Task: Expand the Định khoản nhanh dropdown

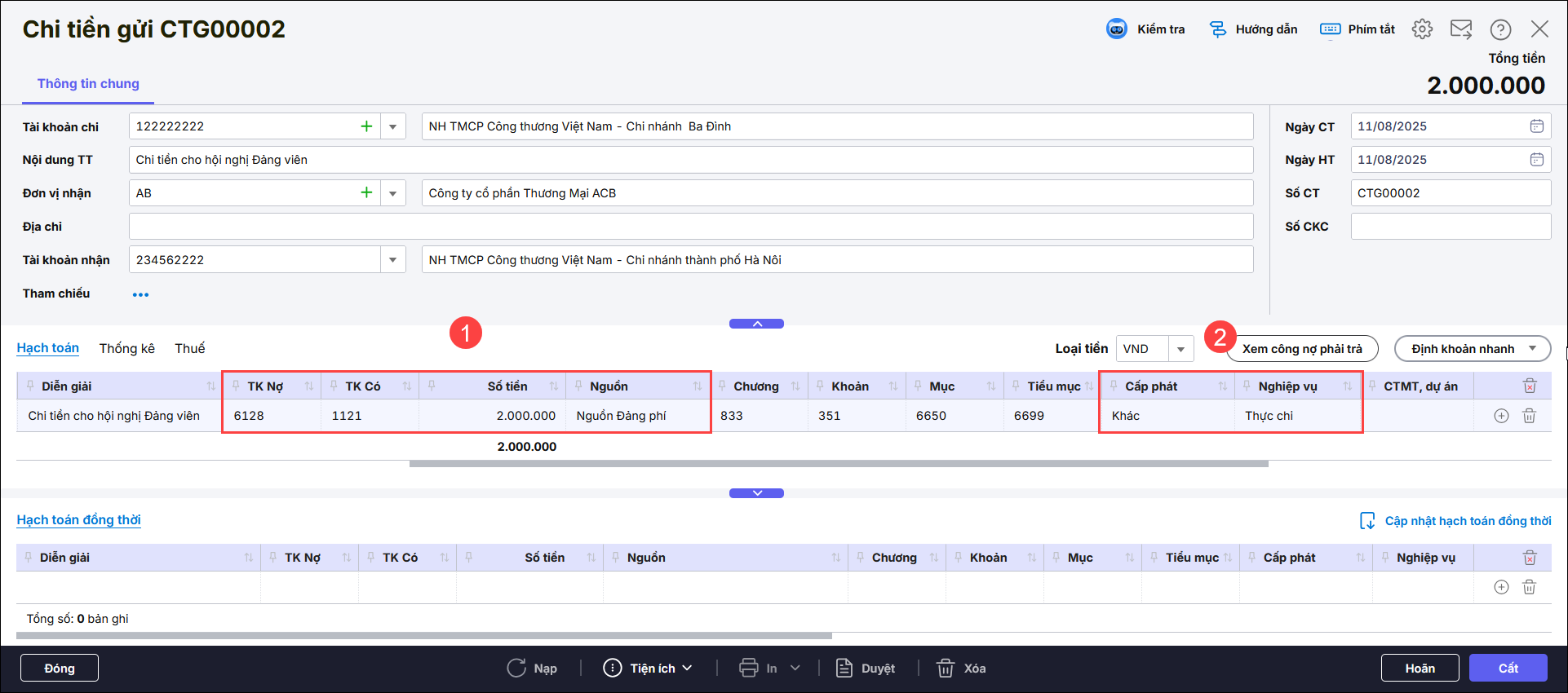Action: click(1532, 349)
